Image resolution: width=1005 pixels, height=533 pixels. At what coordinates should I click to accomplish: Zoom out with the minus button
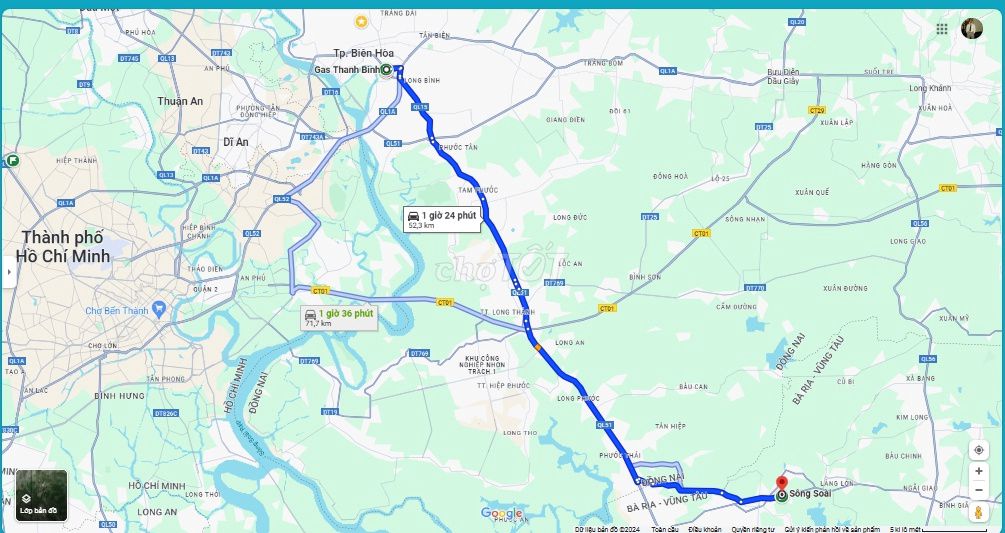pyautogui.click(x=979, y=490)
